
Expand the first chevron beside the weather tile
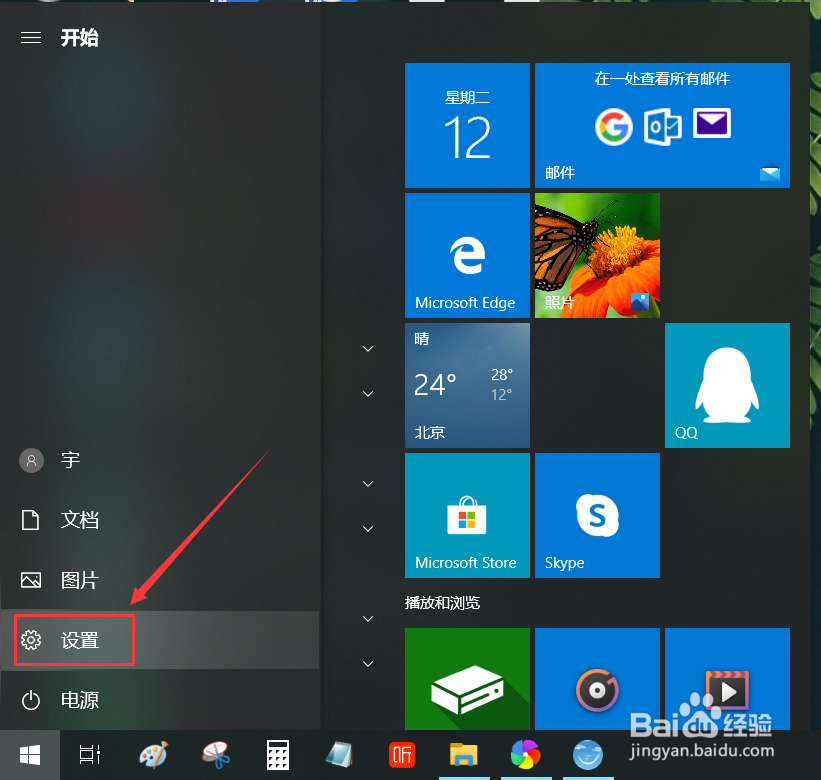click(x=368, y=349)
